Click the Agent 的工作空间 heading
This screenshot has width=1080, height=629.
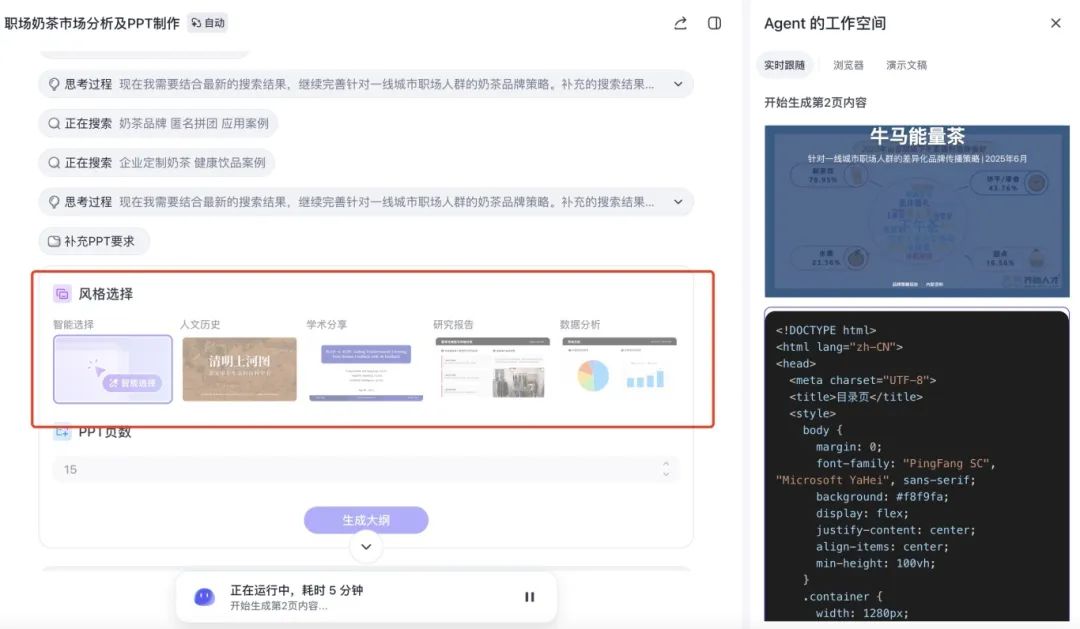tap(824, 23)
